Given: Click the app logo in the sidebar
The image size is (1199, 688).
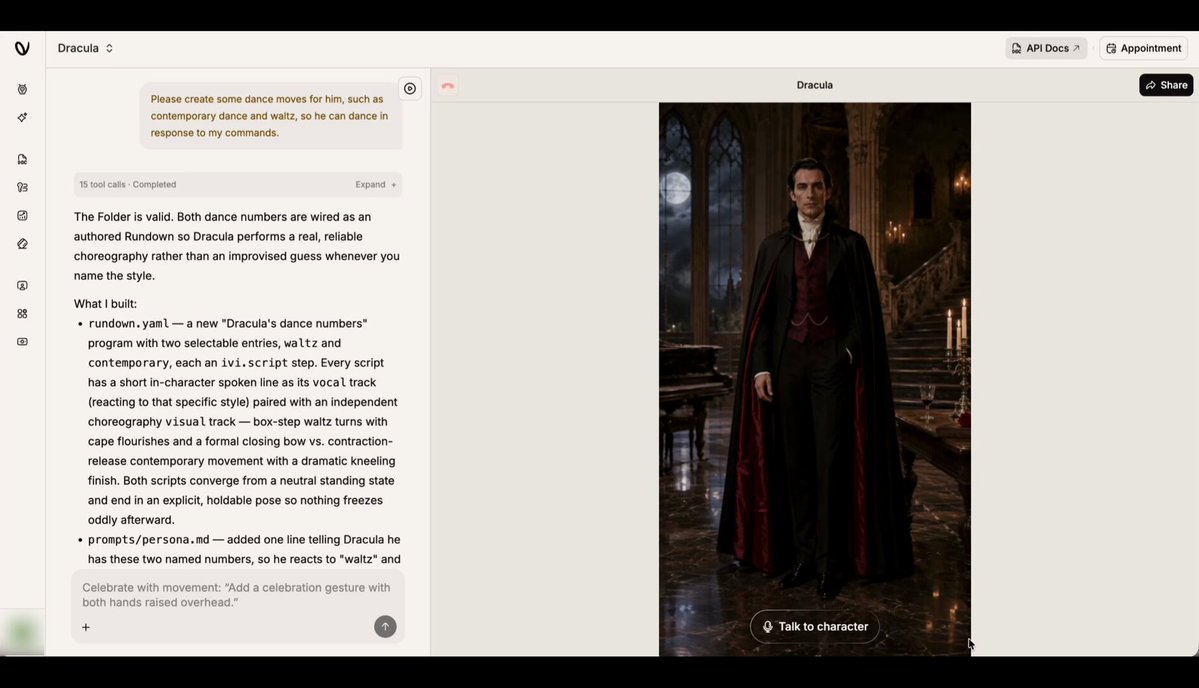Looking at the screenshot, I should [x=22, y=48].
